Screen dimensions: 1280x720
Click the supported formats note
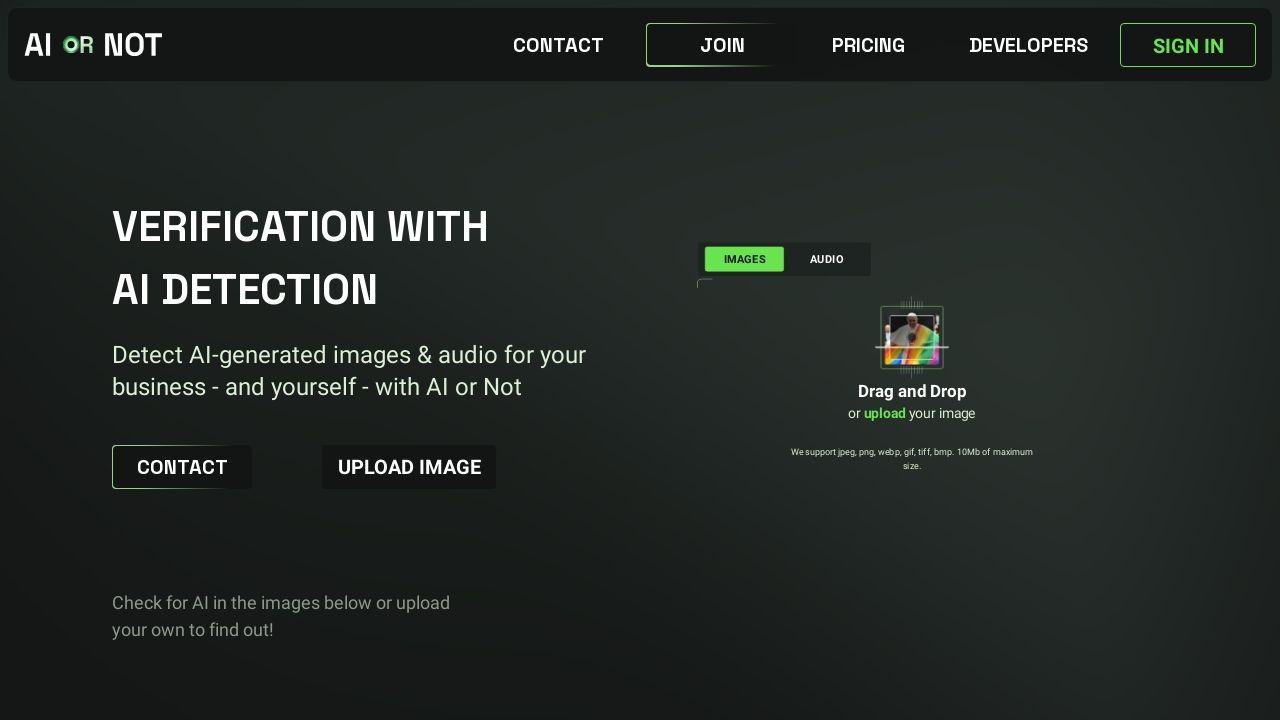(x=912, y=459)
